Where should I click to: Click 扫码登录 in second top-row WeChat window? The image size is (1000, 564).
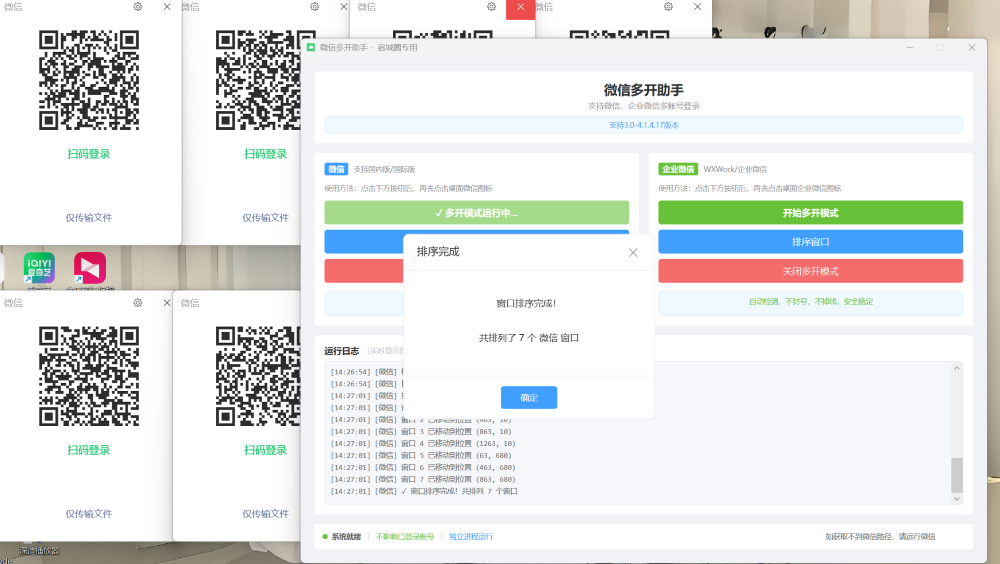[265, 154]
